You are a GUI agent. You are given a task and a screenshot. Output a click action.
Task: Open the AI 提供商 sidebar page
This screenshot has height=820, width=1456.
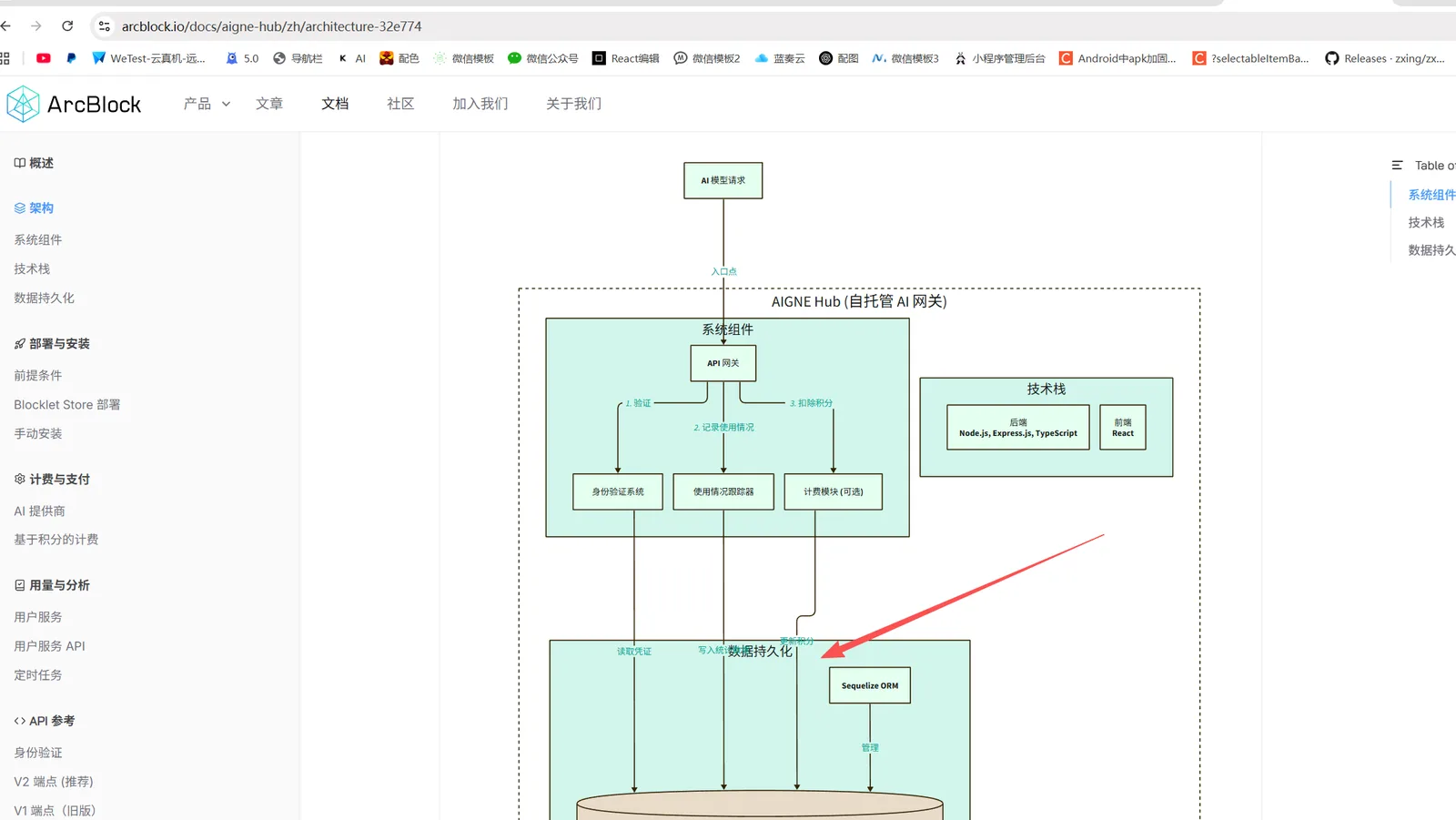coord(39,511)
